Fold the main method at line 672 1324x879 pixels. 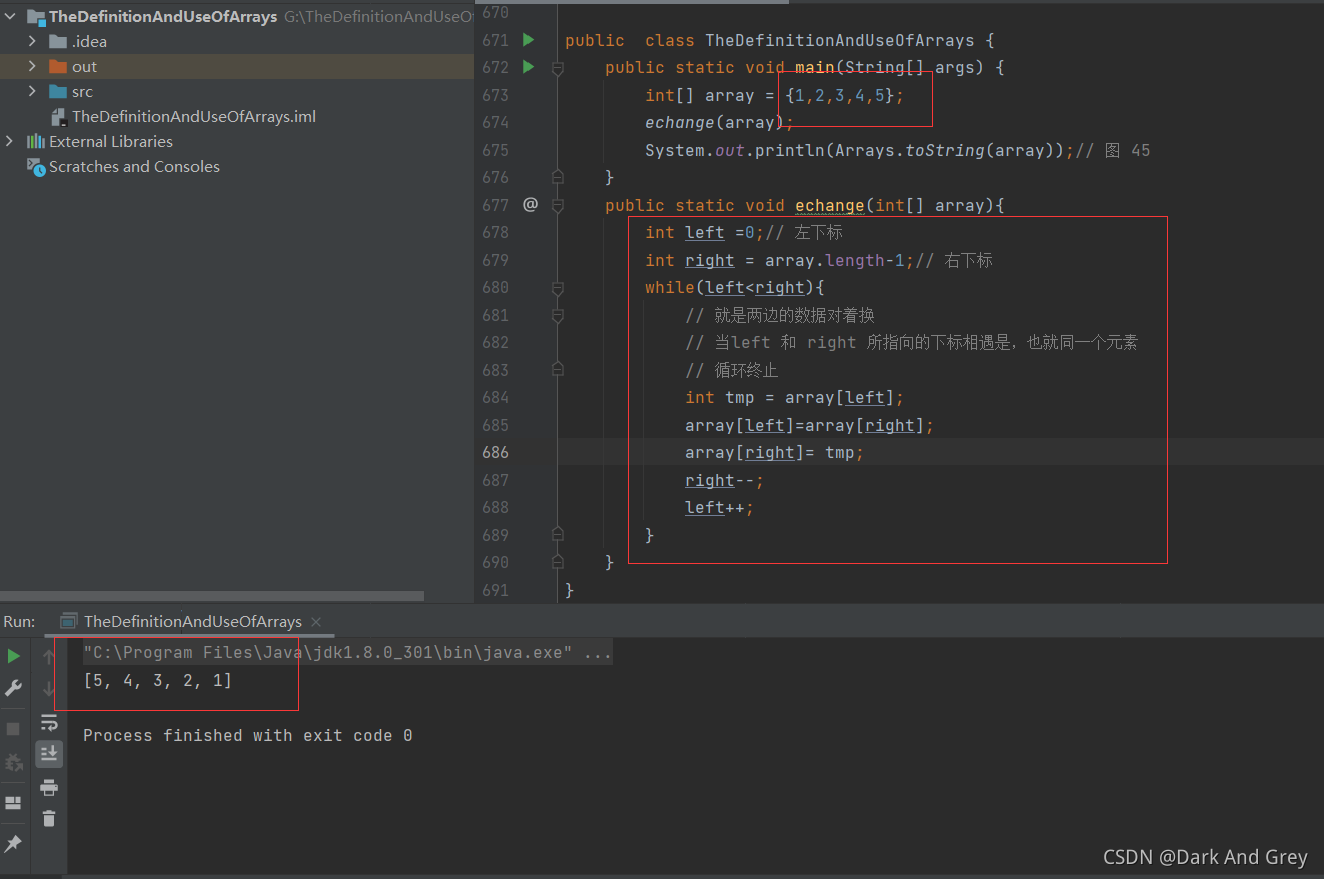point(558,67)
